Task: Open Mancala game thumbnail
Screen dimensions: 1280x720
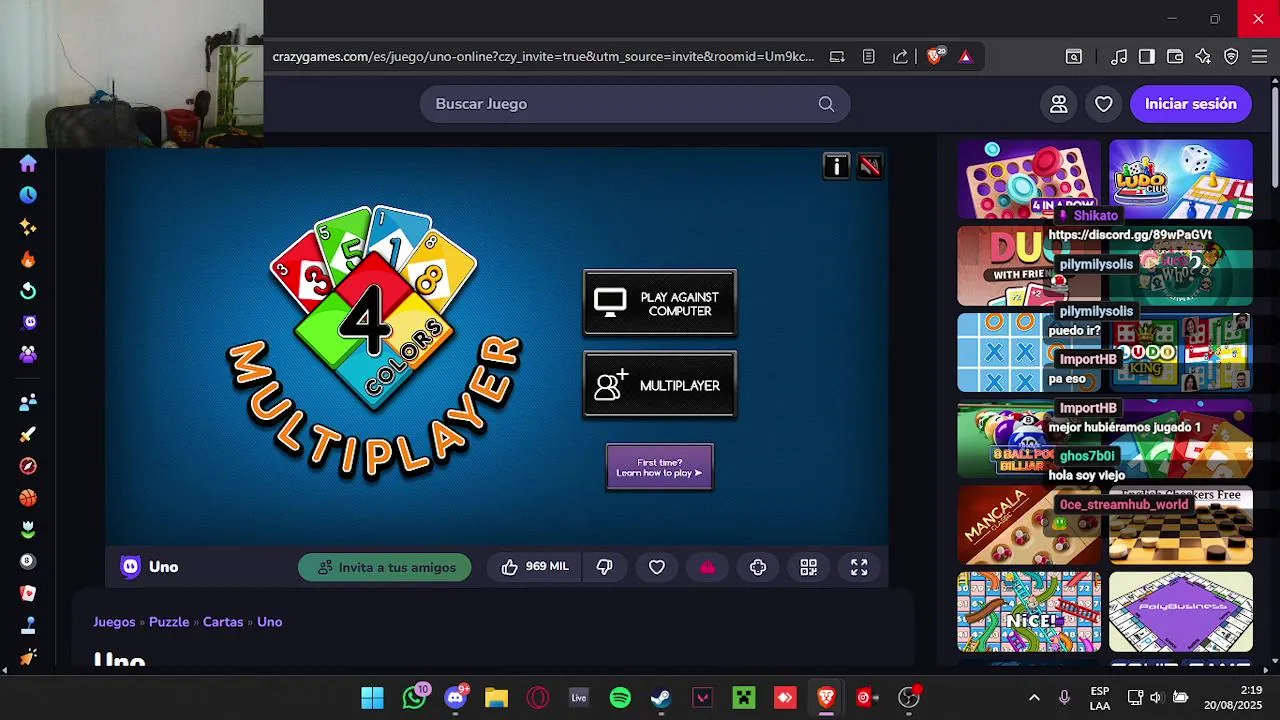Action: [x=1029, y=525]
